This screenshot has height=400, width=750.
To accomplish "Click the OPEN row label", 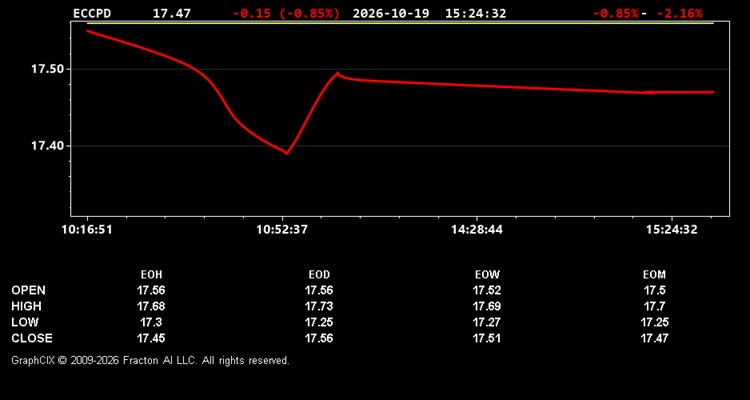I will pos(29,290).
